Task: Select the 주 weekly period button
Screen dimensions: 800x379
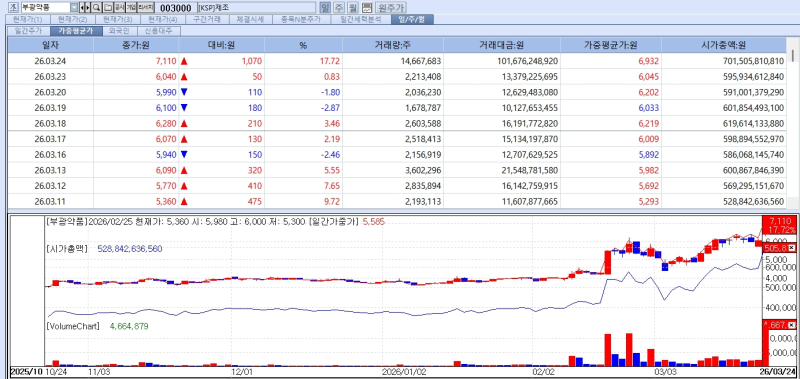Action: (x=339, y=8)
